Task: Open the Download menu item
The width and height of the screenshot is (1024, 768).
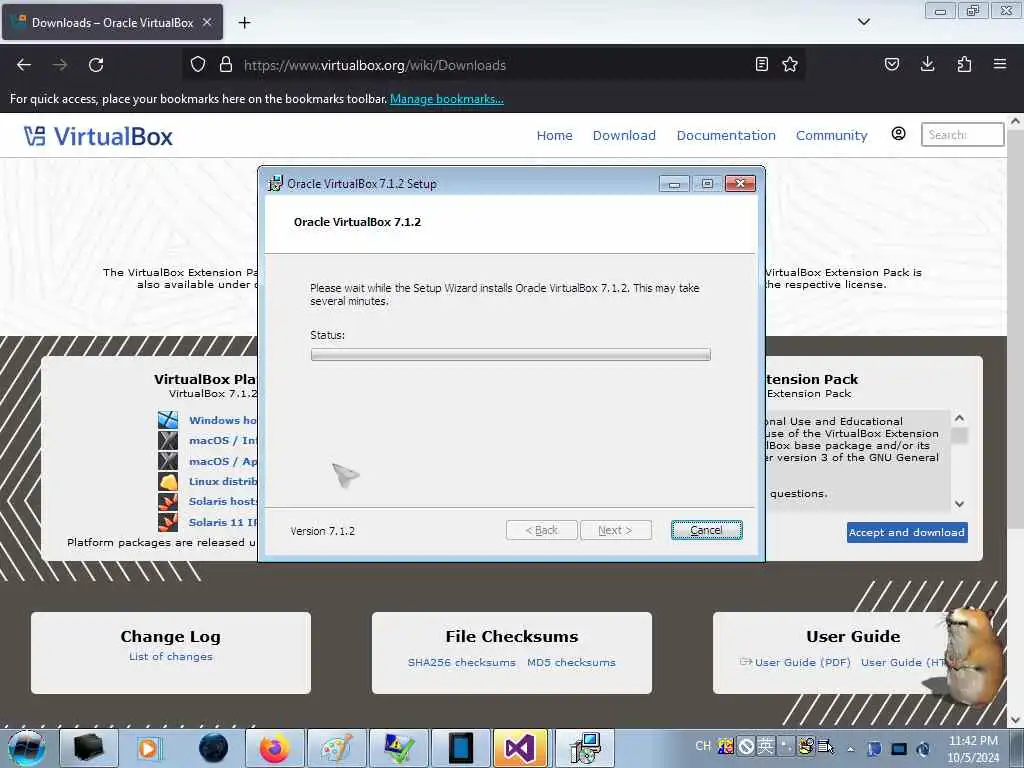Action: (x=624, y=135)
